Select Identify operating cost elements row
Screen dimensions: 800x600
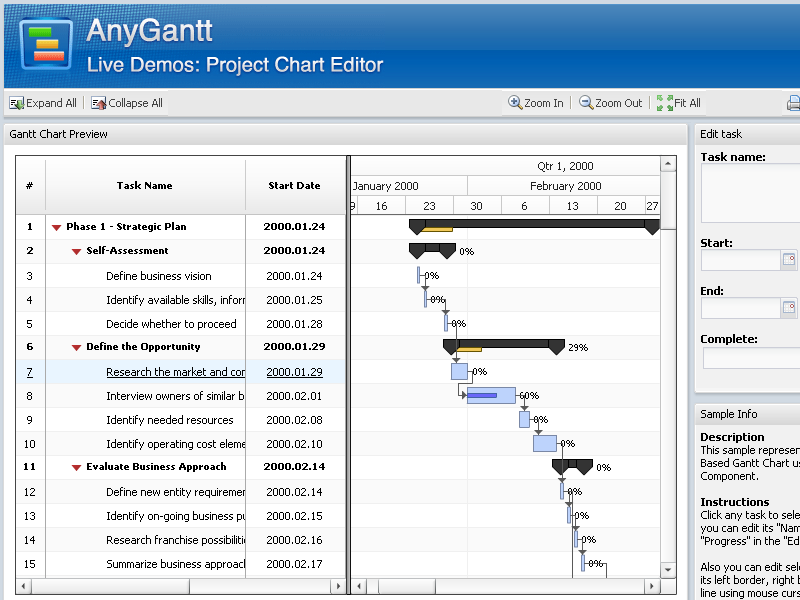pyautogui.click(x=181, y=444)
